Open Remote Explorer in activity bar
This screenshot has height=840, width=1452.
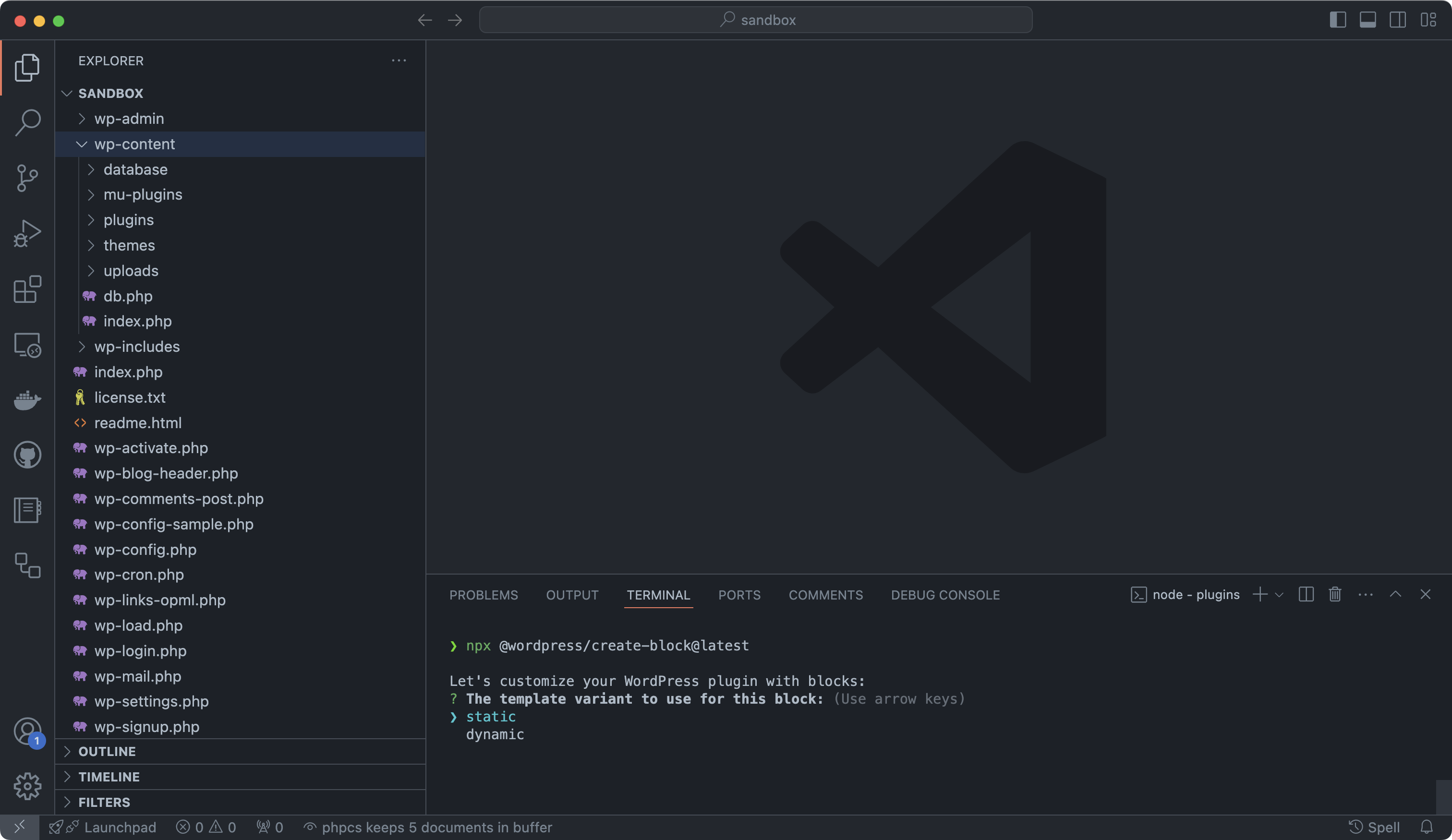pos(27,345)
